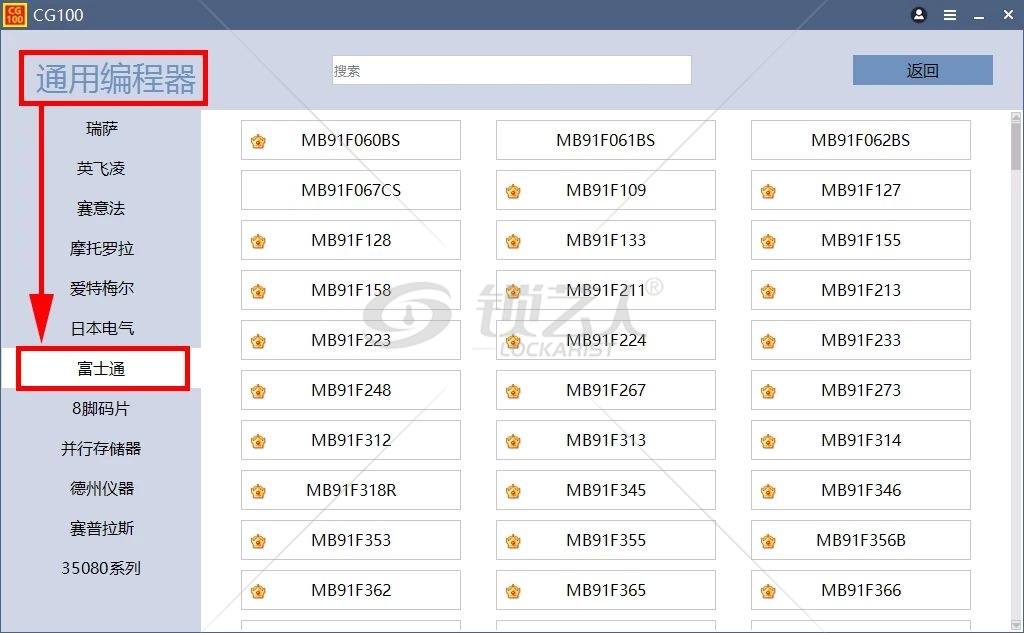Click the vertical scrollbar thumb

(1016, 146)
